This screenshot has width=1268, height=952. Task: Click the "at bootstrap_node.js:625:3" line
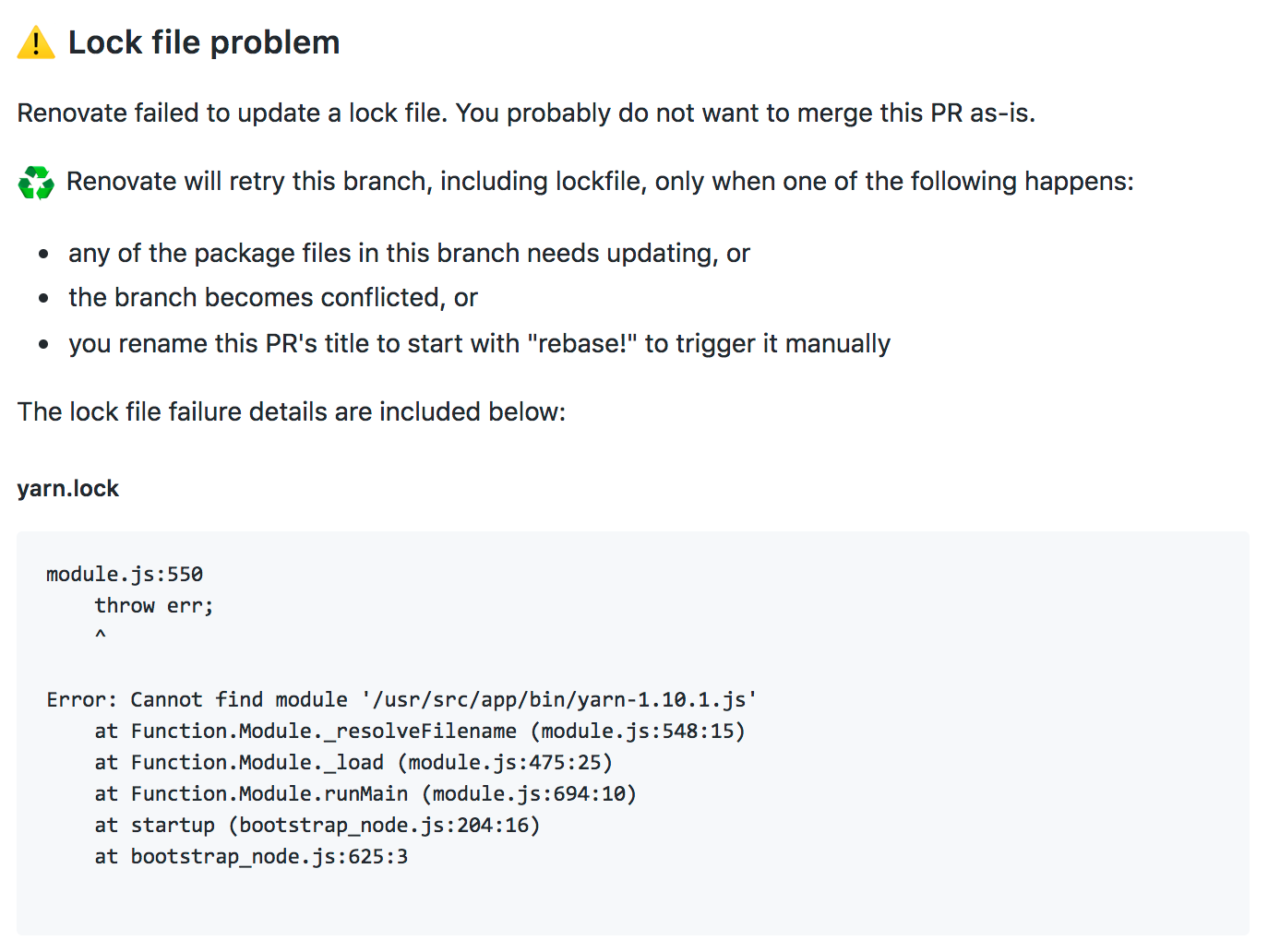point(251,856)
